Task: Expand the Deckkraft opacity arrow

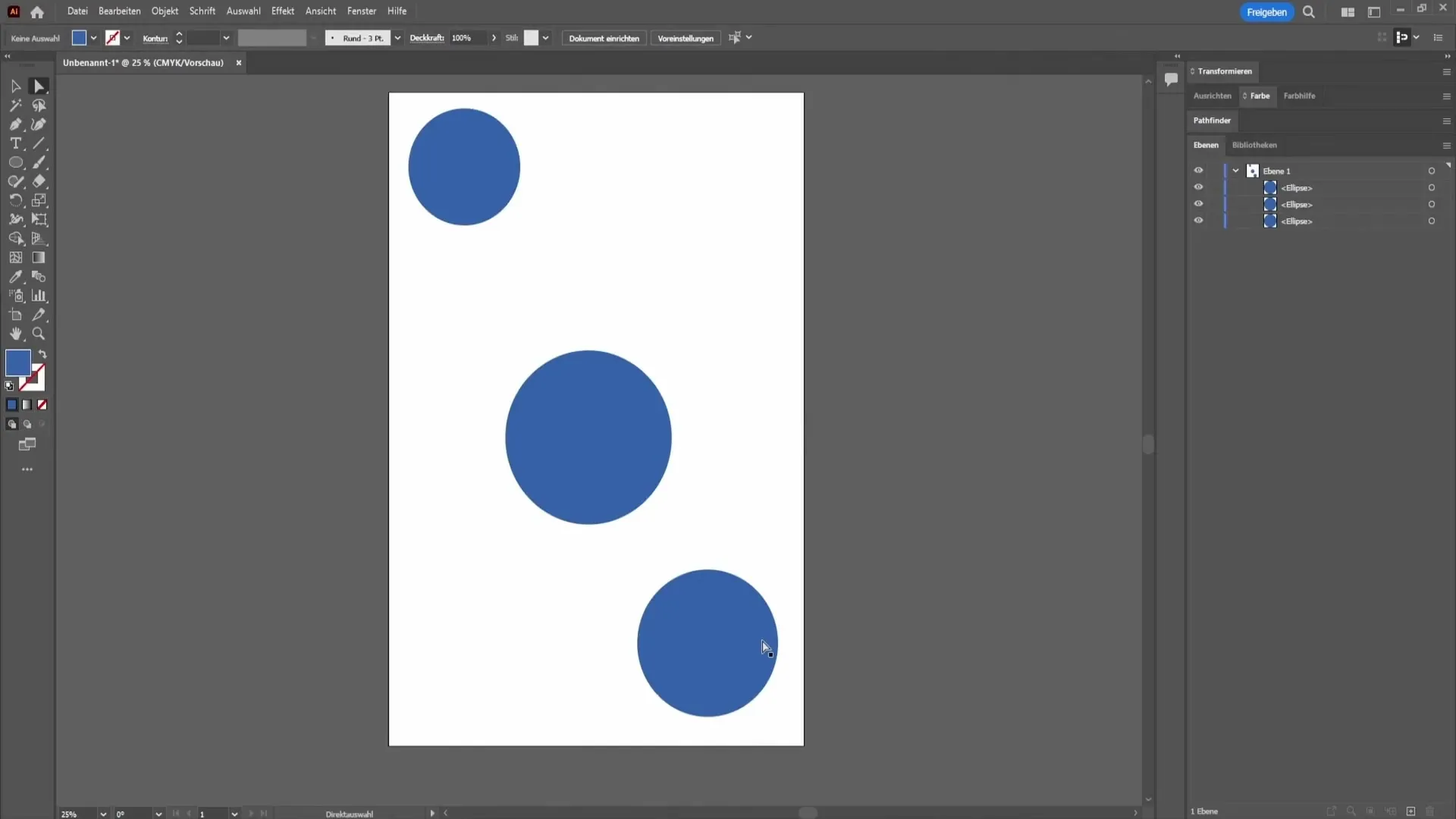Action: tap(494, 38)
